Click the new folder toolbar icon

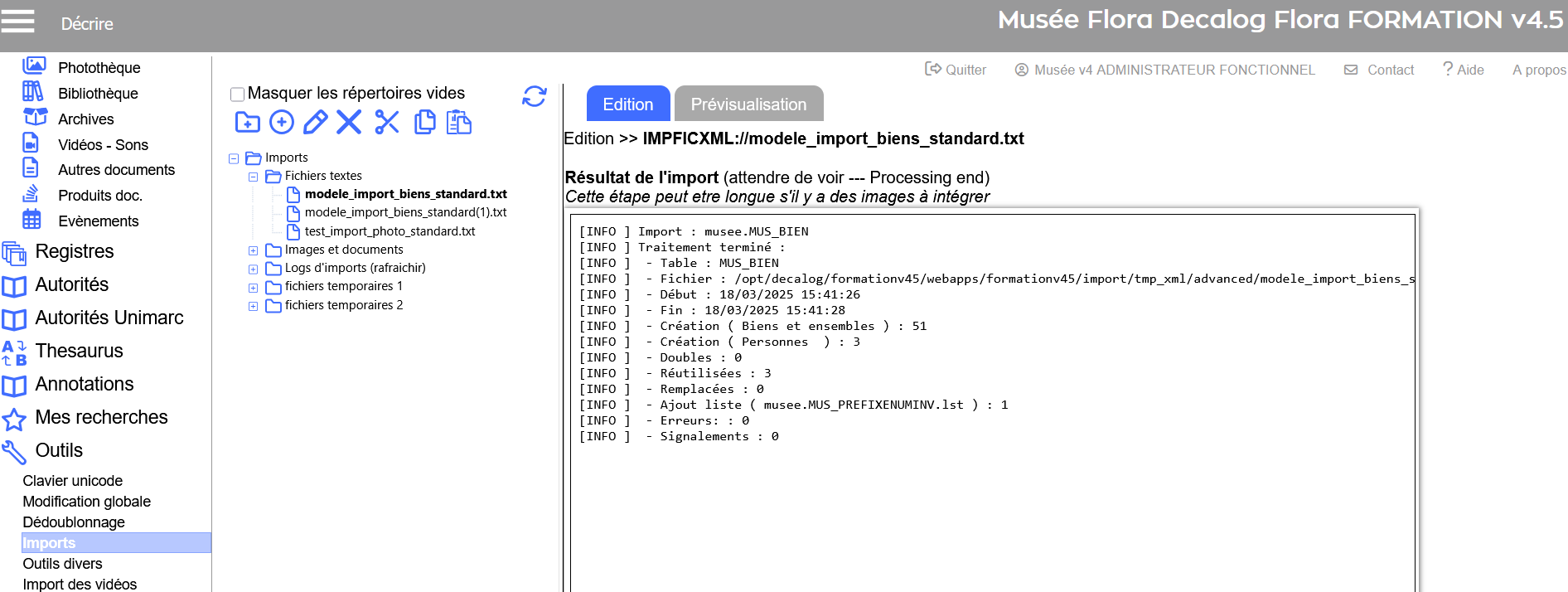pyautogui.click(x=247, y=123)
